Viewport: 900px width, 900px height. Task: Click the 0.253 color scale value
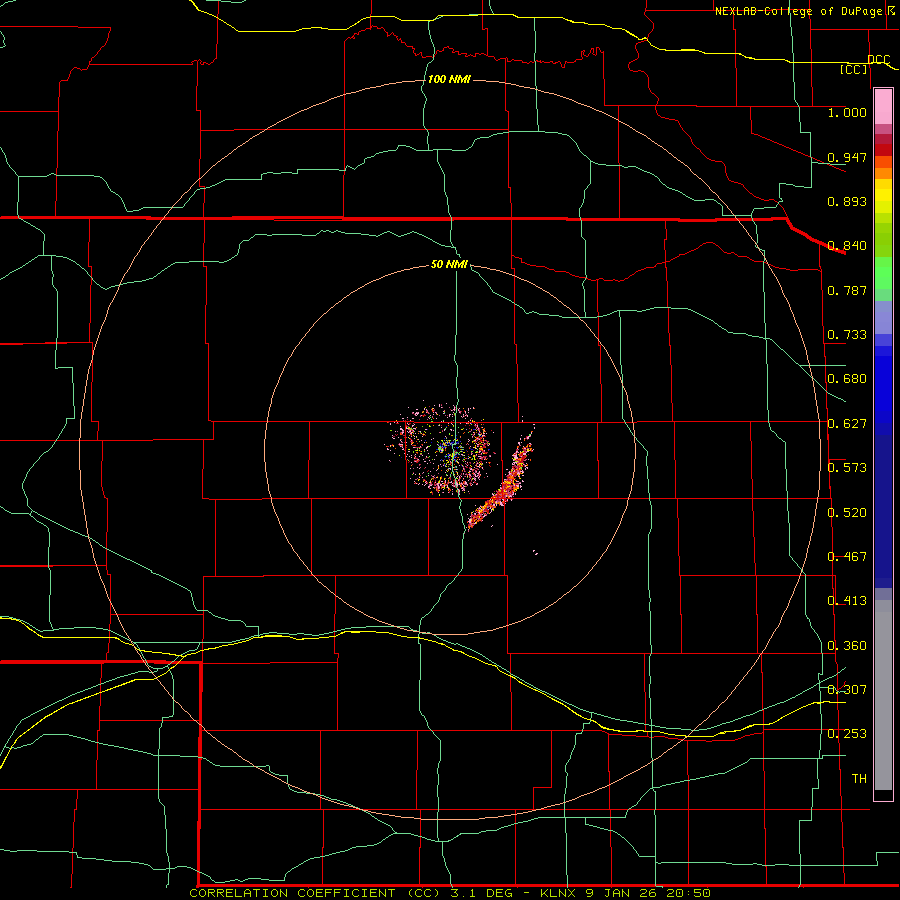(847, 734)
